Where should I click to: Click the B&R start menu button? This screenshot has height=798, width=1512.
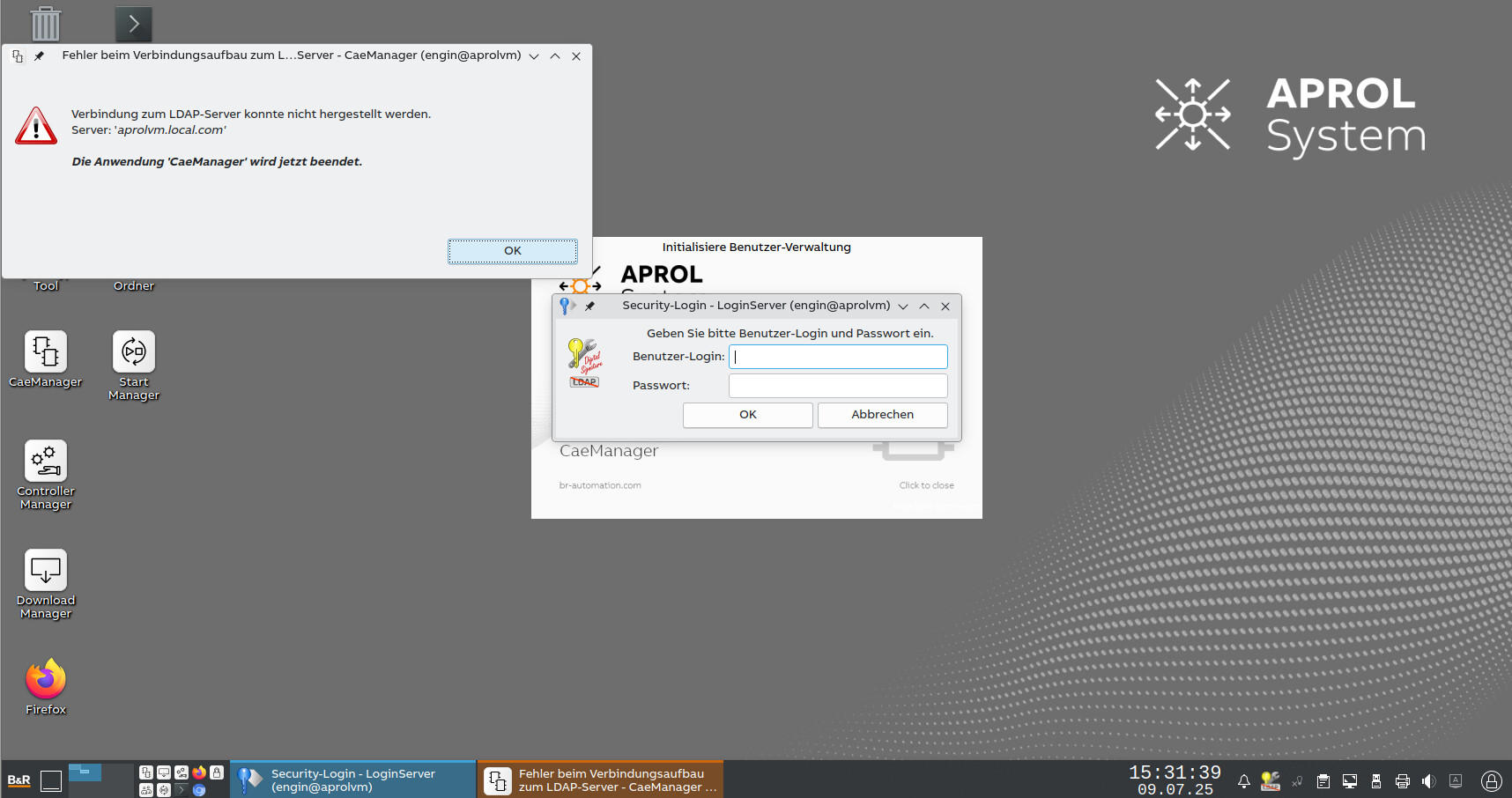tap(19, 780)
